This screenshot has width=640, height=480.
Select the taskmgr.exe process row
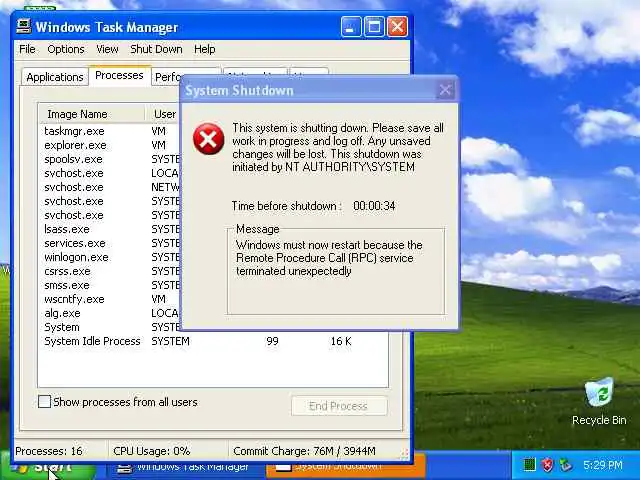pyautogui.click(x=110, y=131)
